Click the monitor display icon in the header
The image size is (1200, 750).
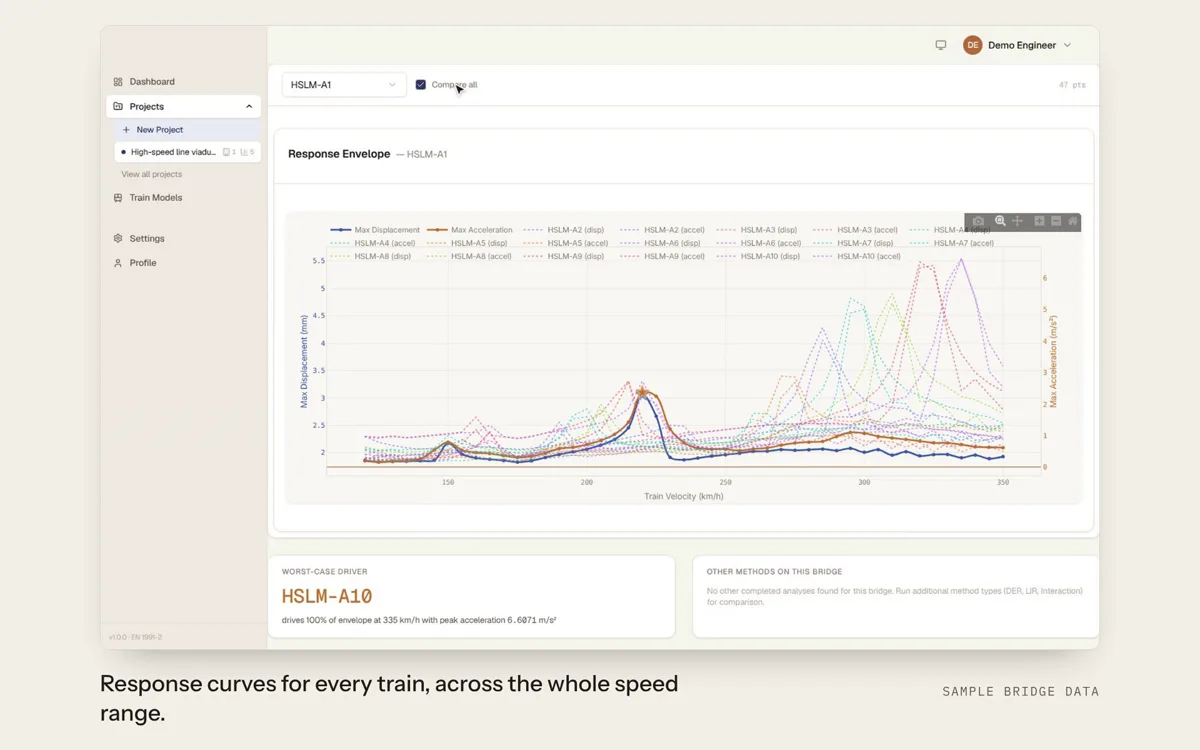[x=941, y=45]
